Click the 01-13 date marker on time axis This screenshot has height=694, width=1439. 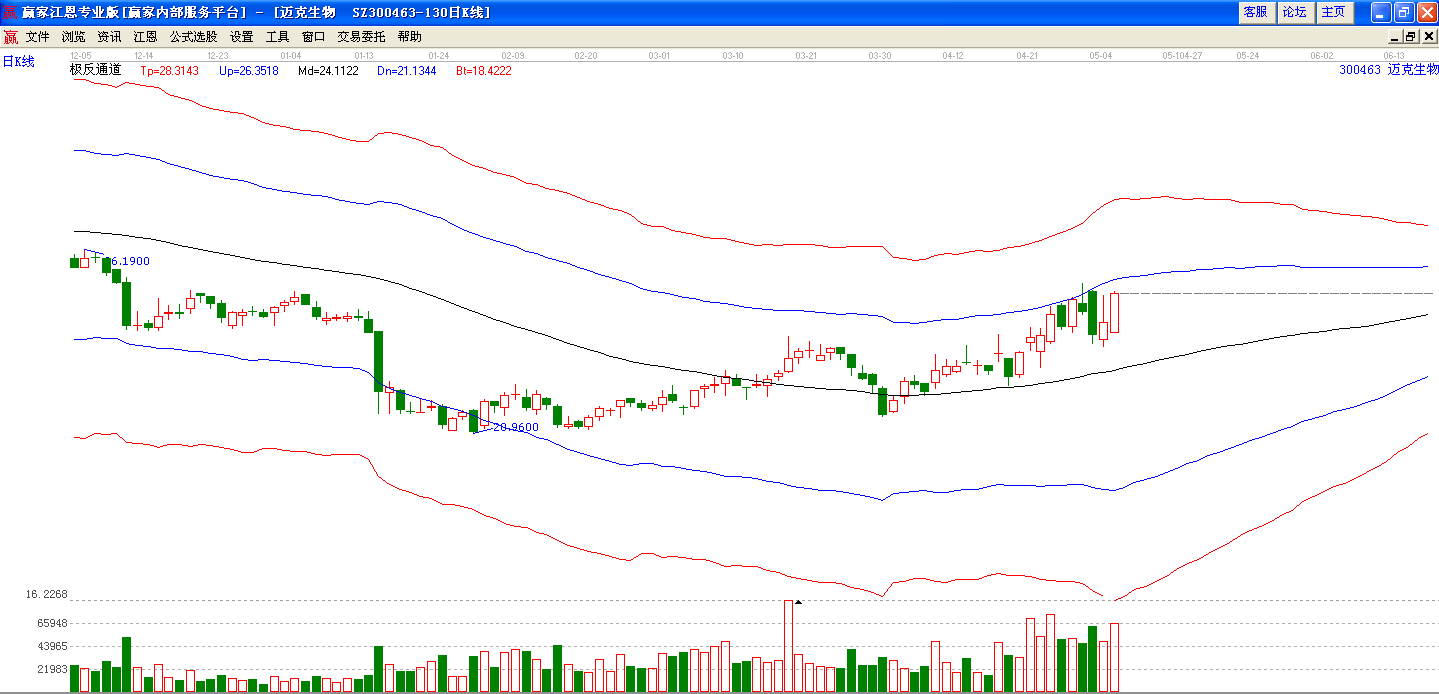tap(363, 56)
